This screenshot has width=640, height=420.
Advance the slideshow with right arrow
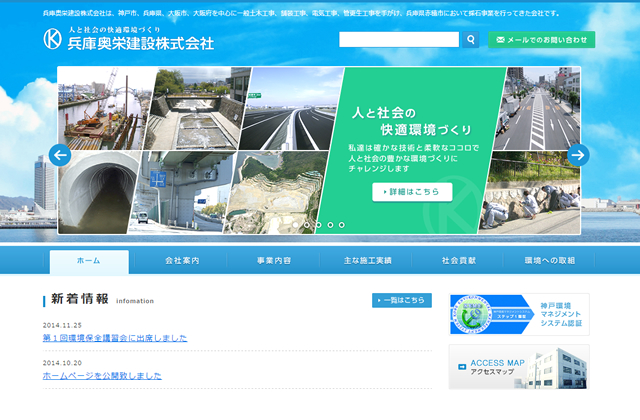click(x=578, y=155)
